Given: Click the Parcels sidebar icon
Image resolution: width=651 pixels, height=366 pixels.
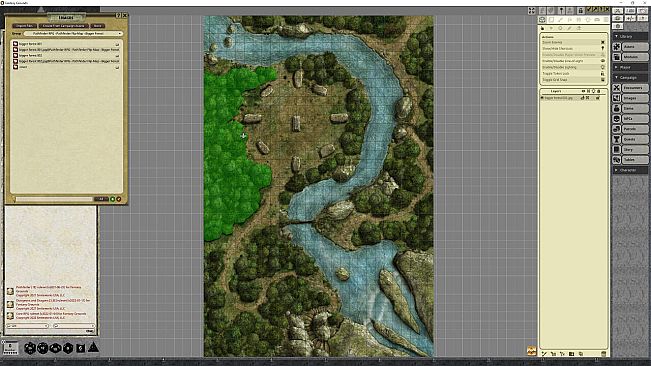Looking at the screenshot, I should (617, 129).
